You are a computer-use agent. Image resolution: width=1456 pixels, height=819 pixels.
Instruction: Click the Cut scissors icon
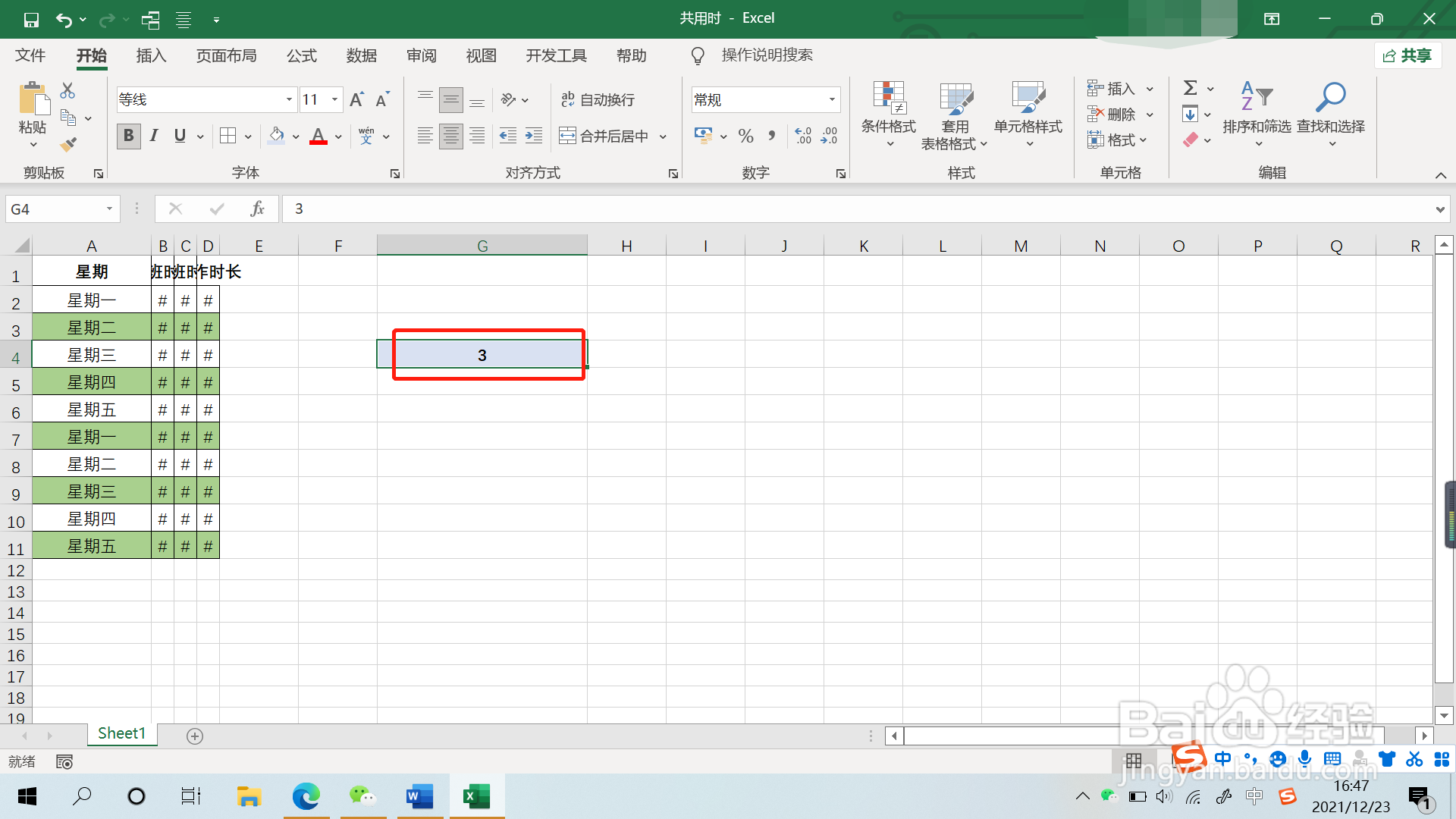pyautogui.click(x=67, y=91)
